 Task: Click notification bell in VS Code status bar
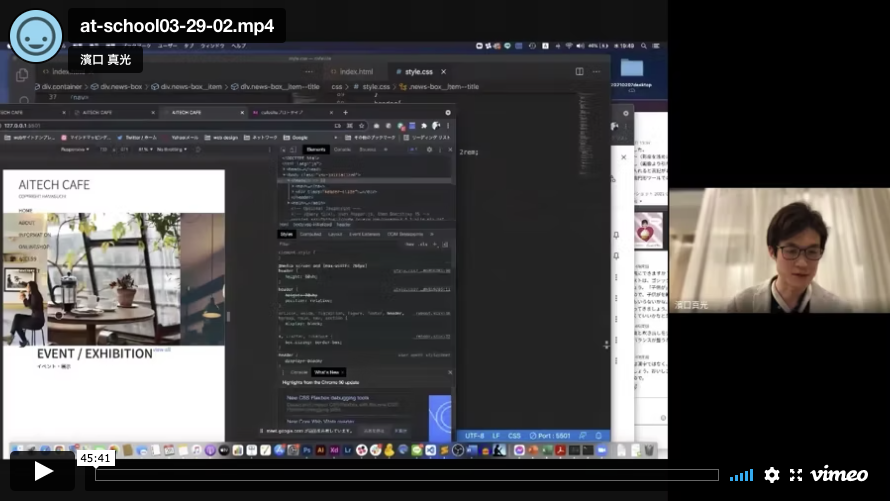pos(598,436)
